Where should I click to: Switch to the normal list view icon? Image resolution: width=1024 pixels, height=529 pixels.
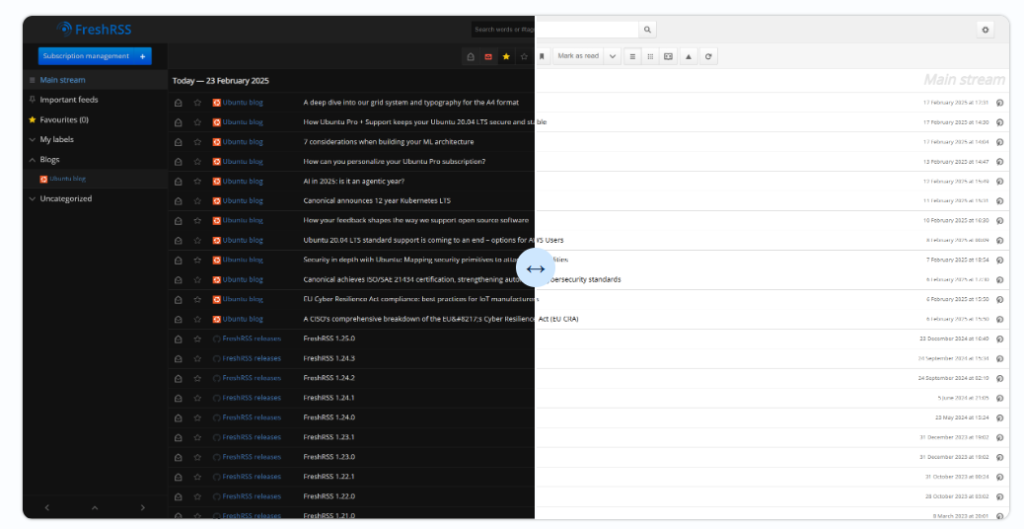pyautogui.click(x=632, y=57)
